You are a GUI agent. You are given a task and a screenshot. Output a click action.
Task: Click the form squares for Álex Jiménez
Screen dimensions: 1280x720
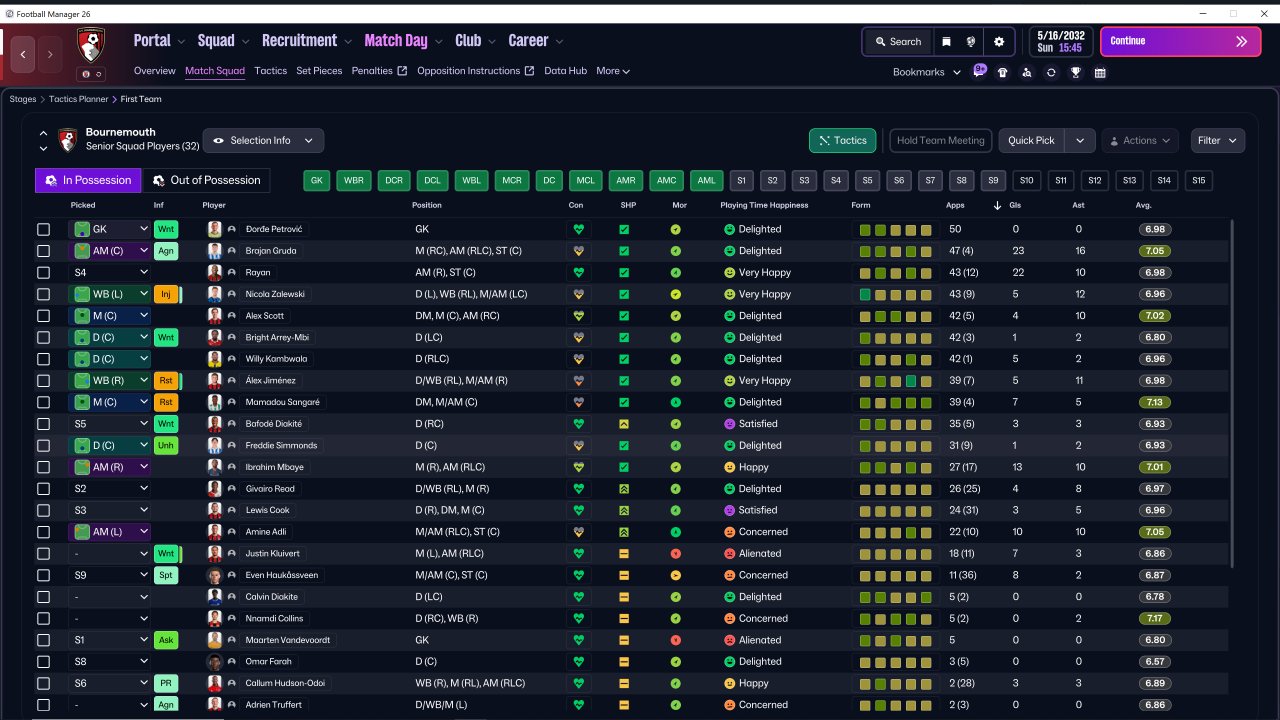pyautogui.click(x=896, y=380)
